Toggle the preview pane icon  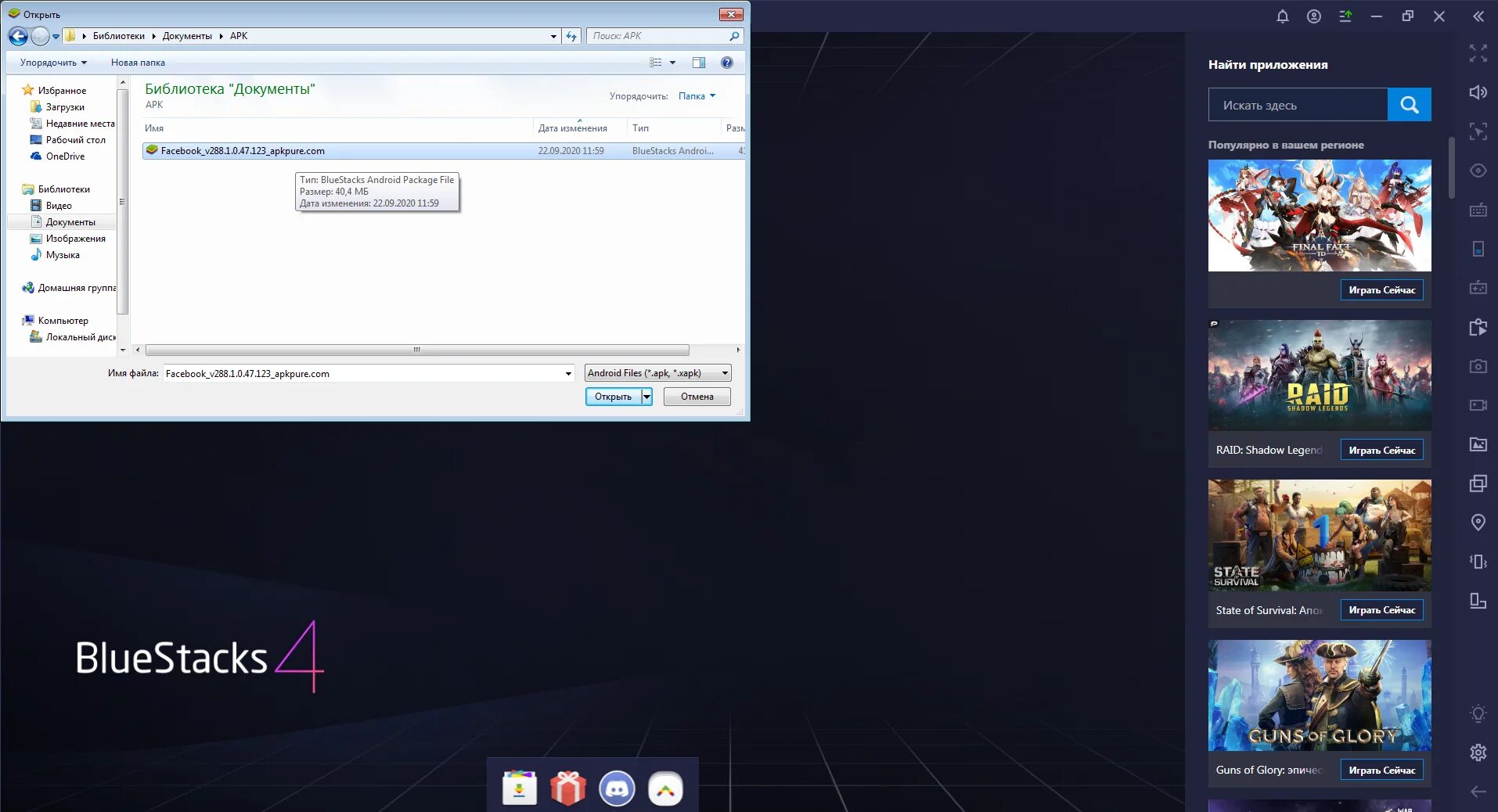point(699,63)
